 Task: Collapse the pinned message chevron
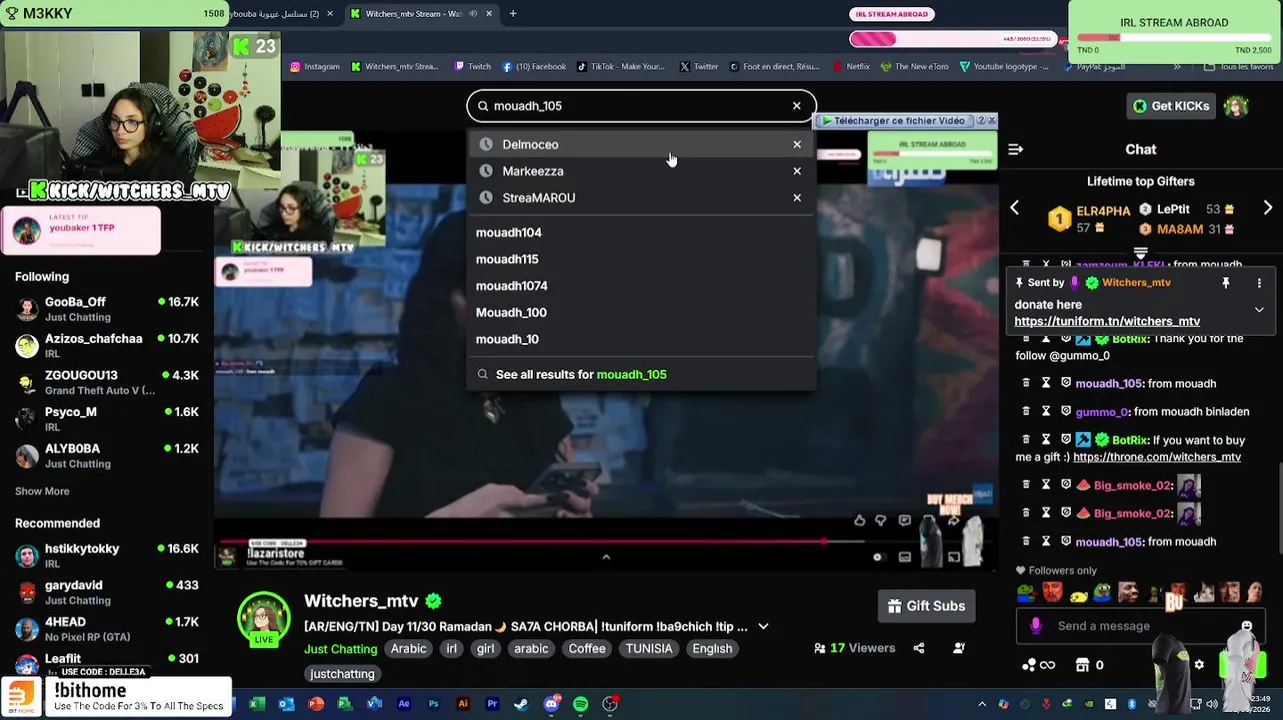(1259, 310)
